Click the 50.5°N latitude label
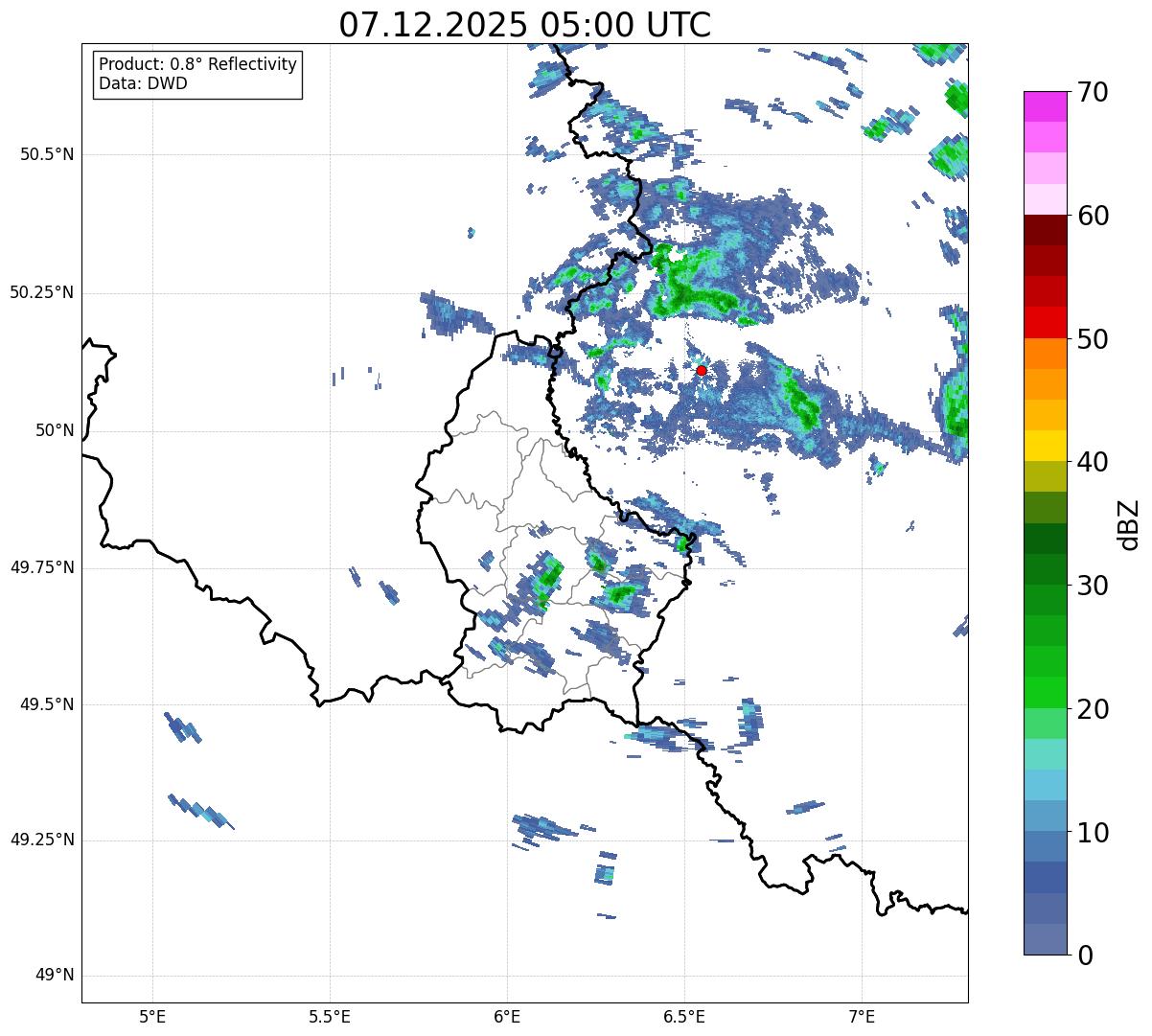Viewport: 1152px width, 1036px height. coord(46,154)
